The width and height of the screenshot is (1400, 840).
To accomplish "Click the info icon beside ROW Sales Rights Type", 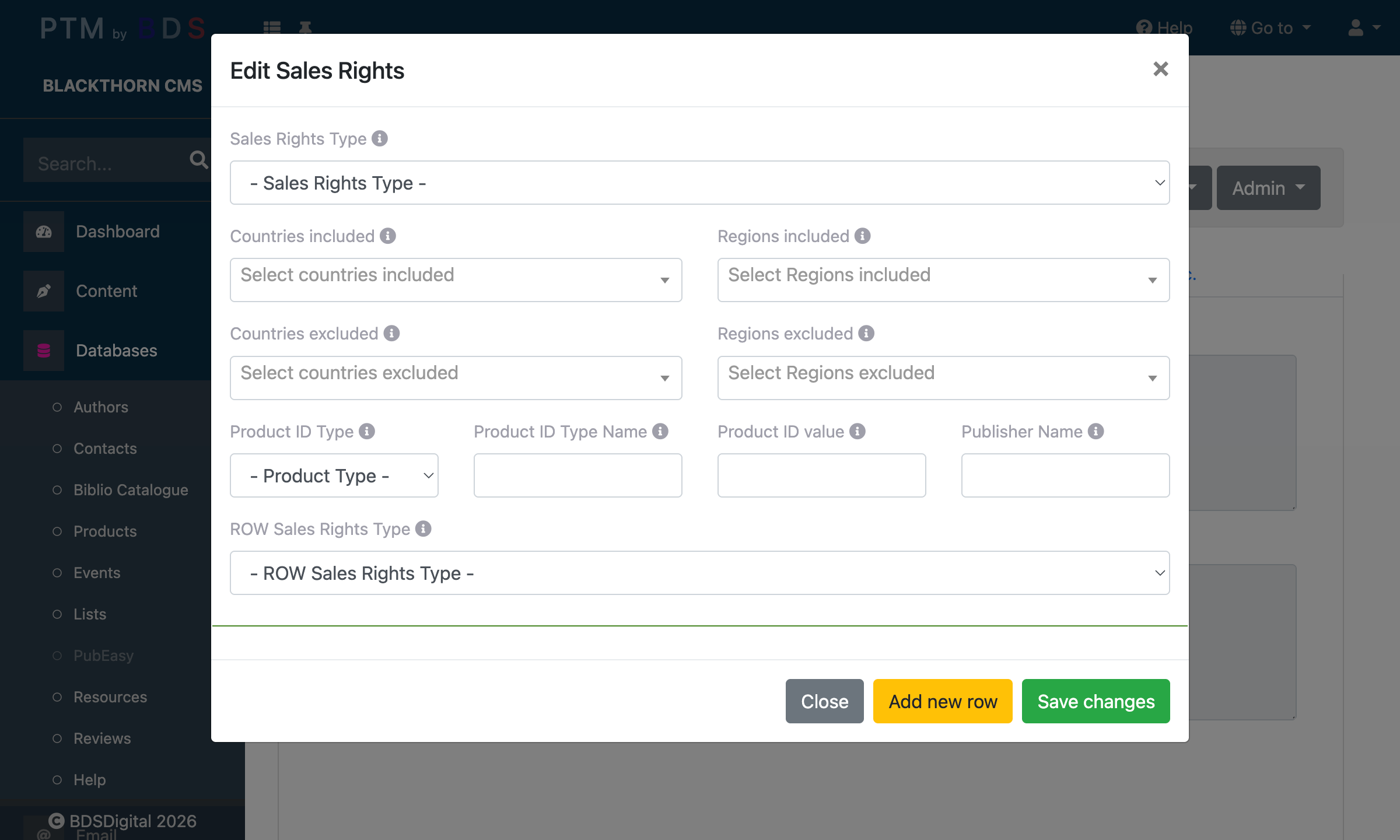I will click(x=423, y=529).
